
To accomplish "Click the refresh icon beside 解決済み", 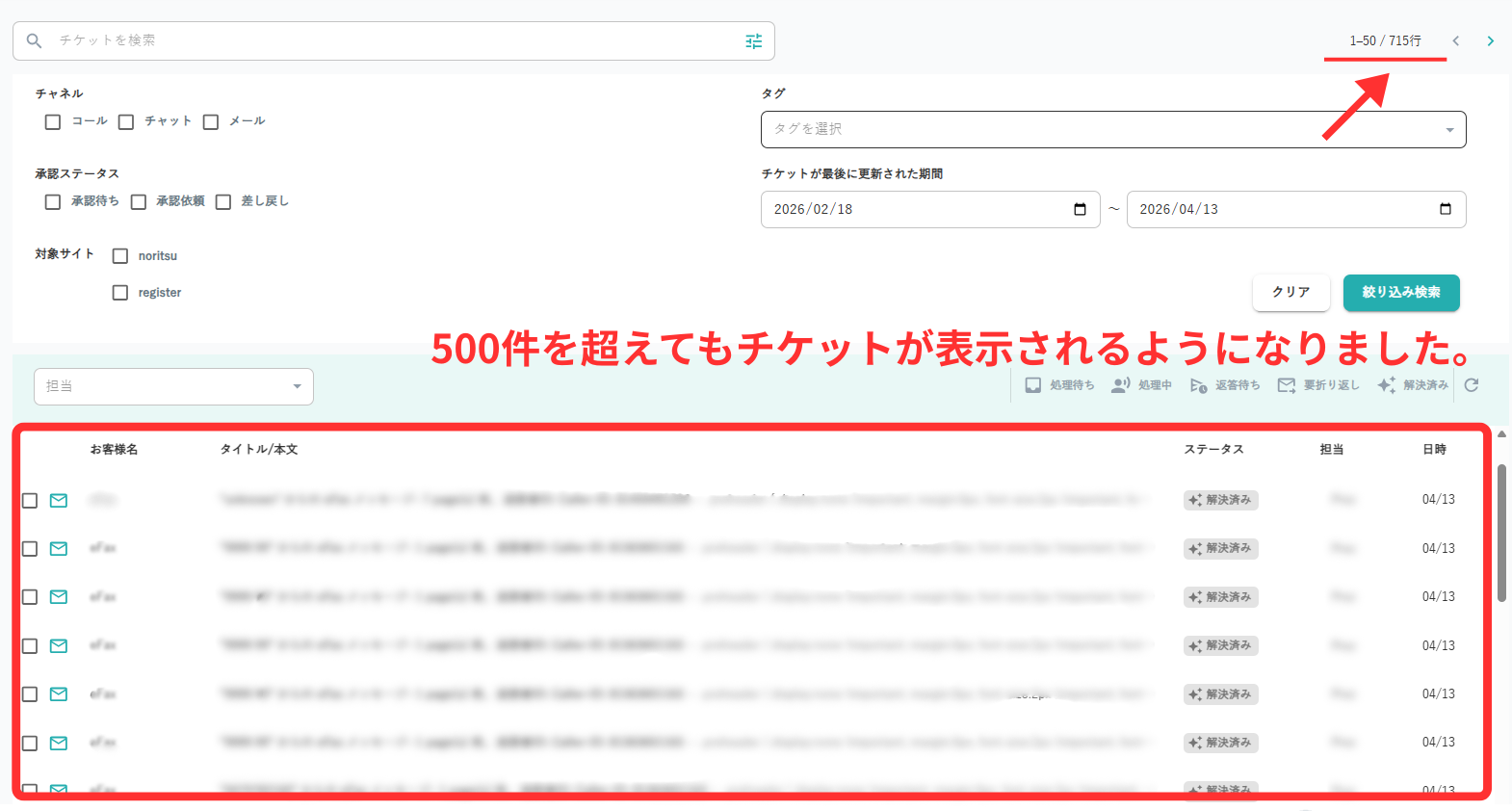I will (x=1471, y=385).
